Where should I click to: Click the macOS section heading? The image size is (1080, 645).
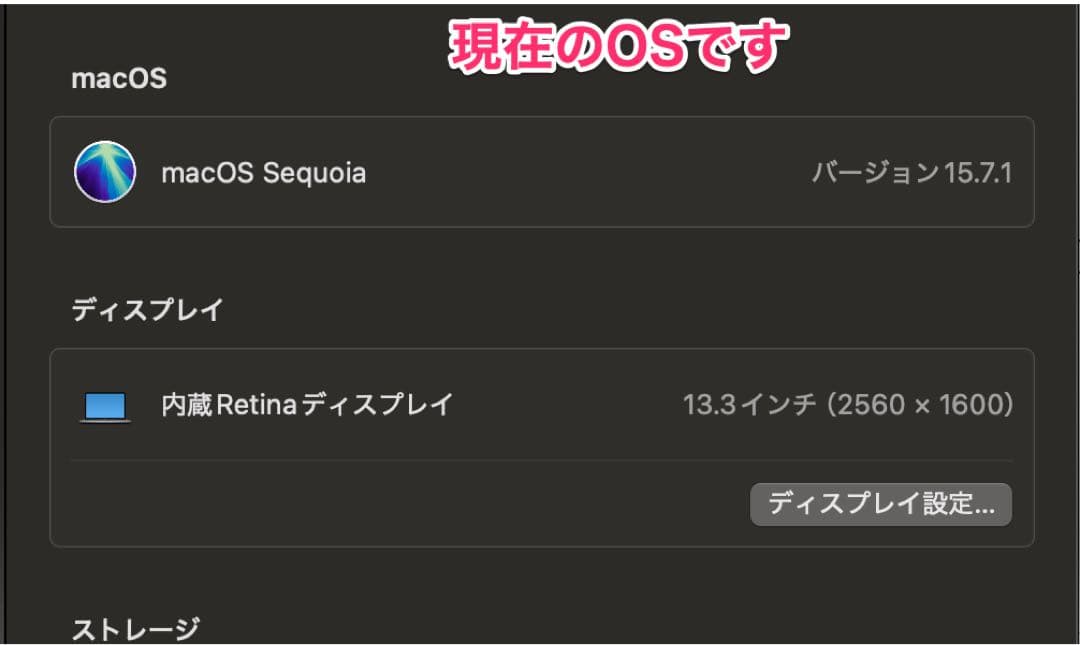pos(119,79)
